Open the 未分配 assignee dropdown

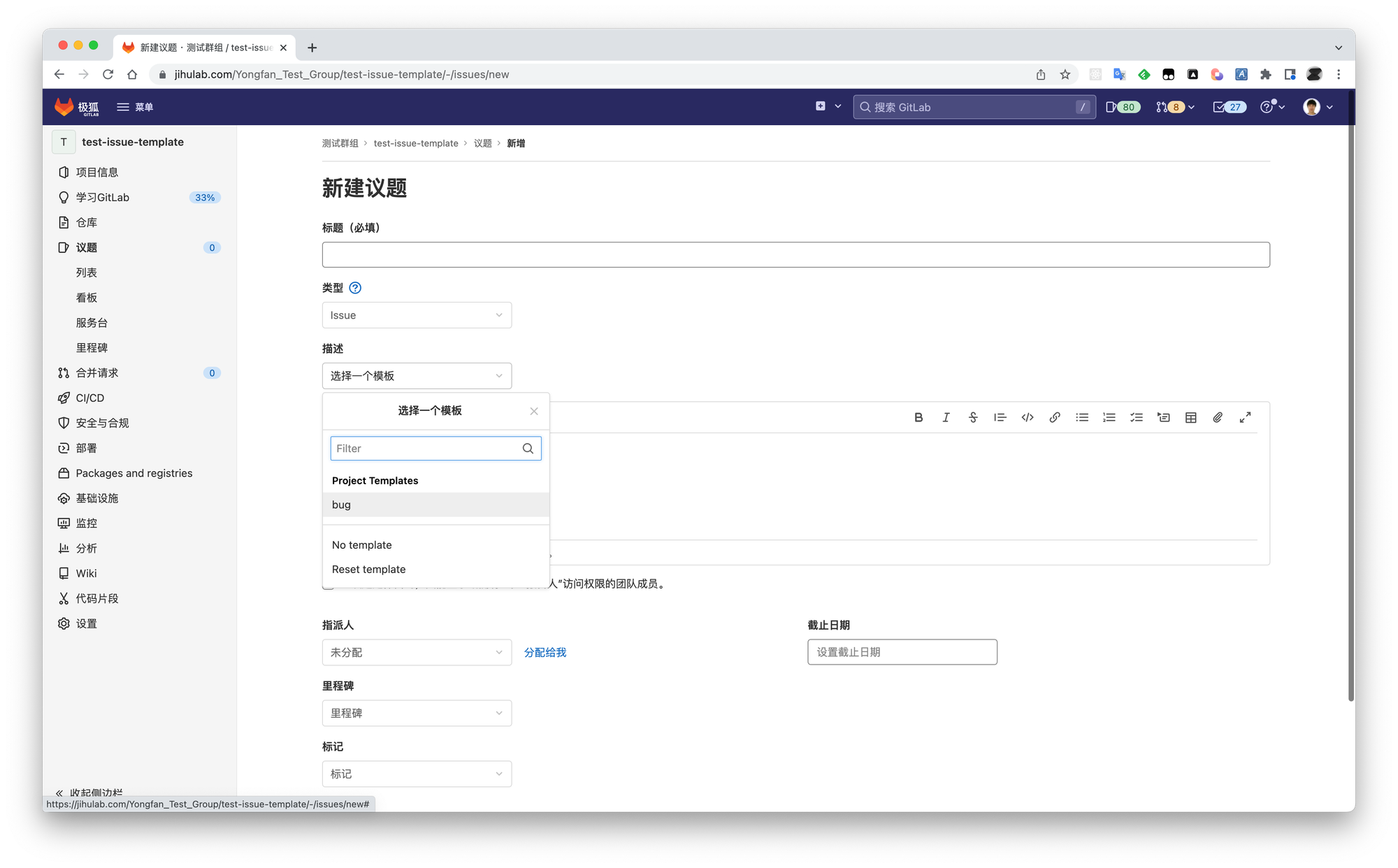click(x=417, y=652)
